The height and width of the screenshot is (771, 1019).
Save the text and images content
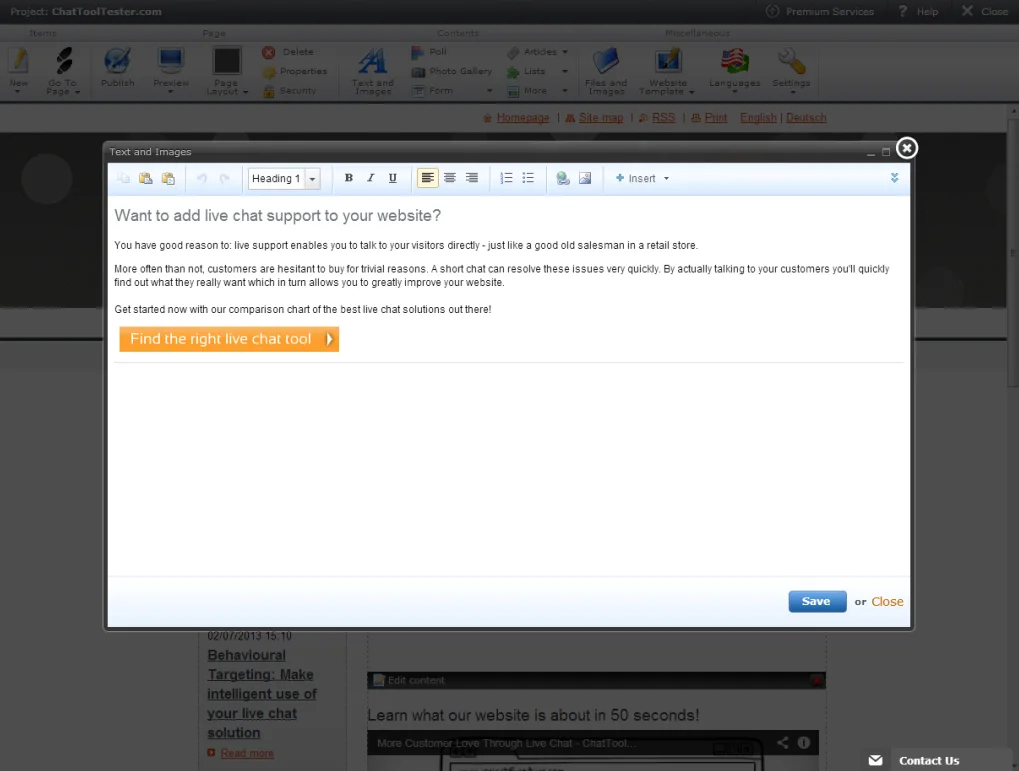817,601
